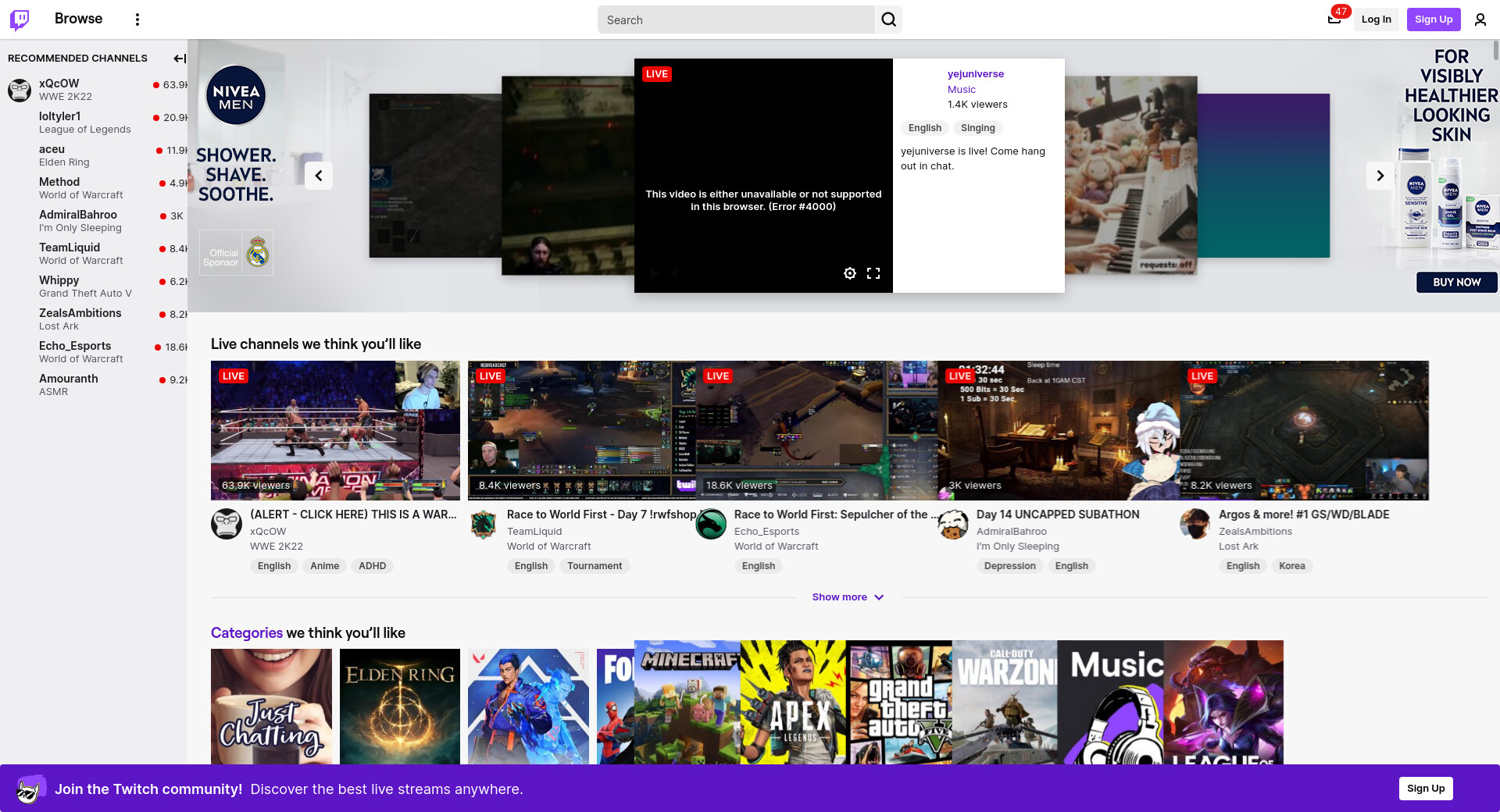Click the Categories heading link

click(x=246, y=633)
